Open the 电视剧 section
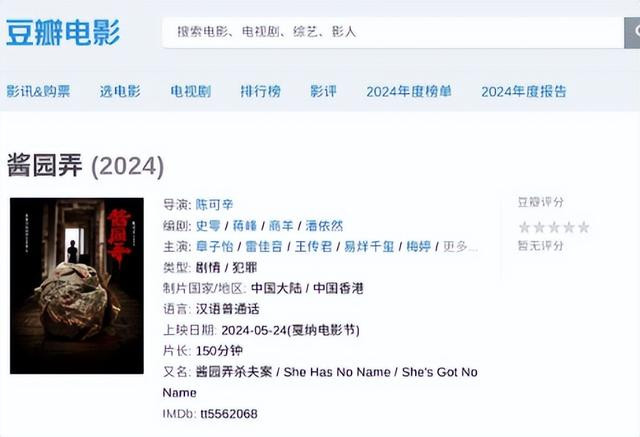The height and width of the screenshot is (437, 640). 191,91
